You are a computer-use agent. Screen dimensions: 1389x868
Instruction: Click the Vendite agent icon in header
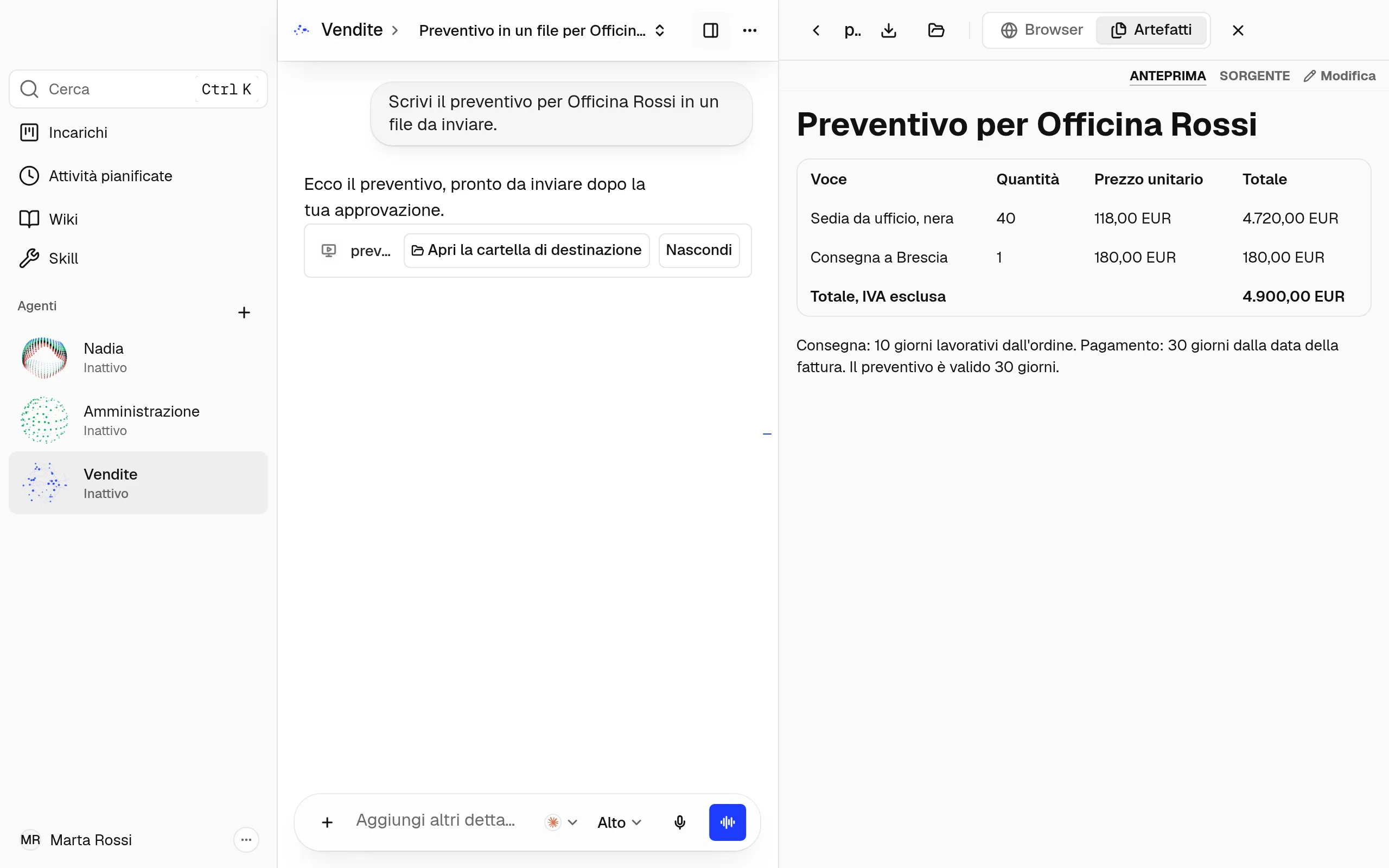(x=301, y=30)
